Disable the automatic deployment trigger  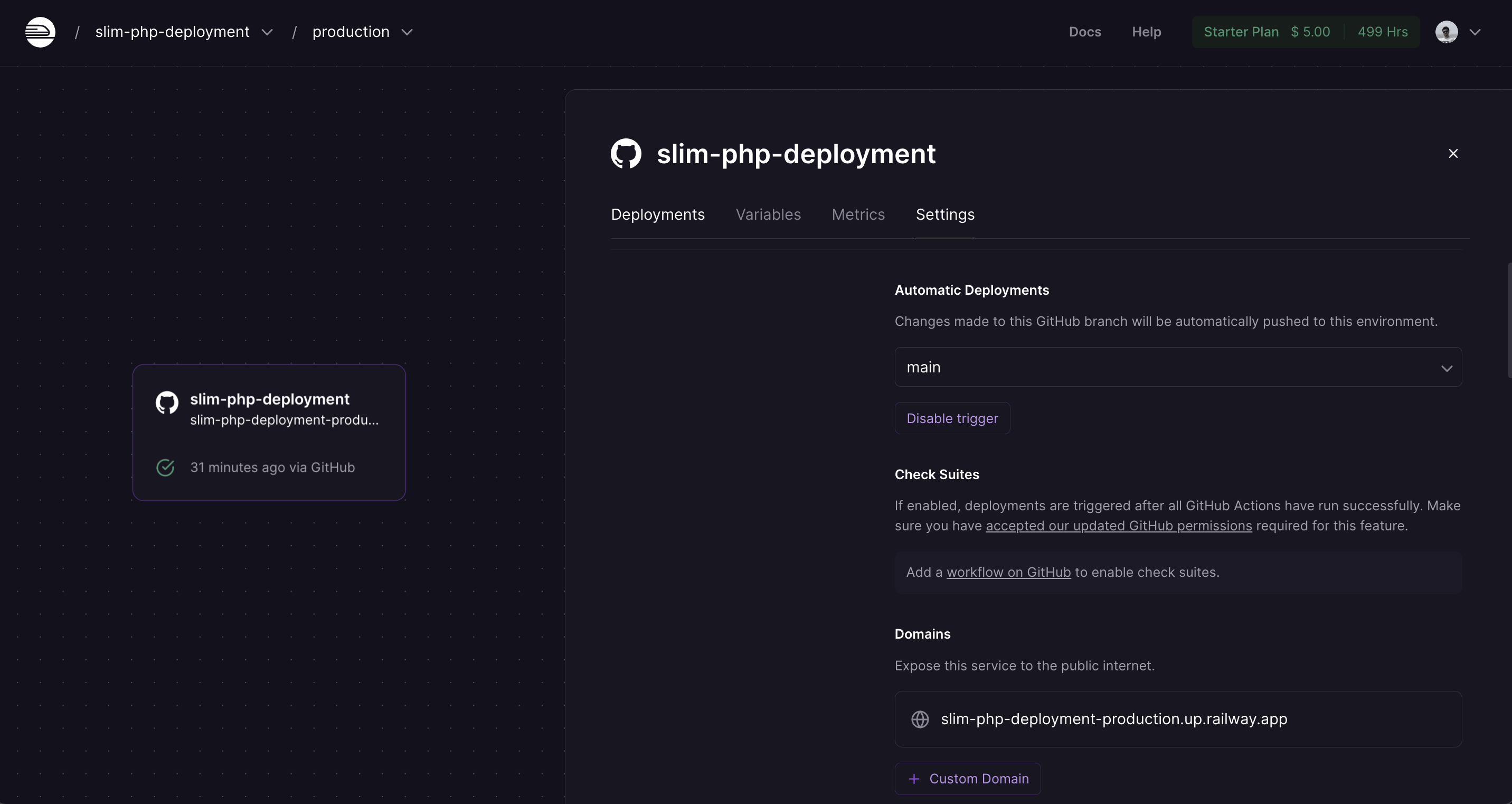click(952, 418)
